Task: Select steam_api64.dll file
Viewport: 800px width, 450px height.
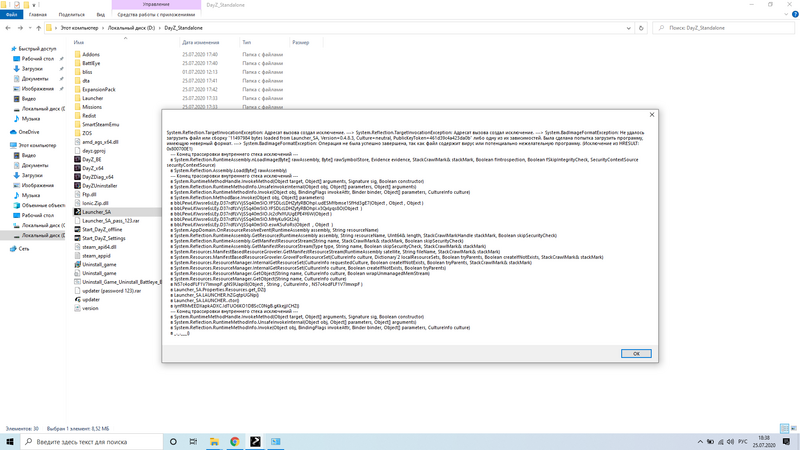Action: tap(99, 247)
